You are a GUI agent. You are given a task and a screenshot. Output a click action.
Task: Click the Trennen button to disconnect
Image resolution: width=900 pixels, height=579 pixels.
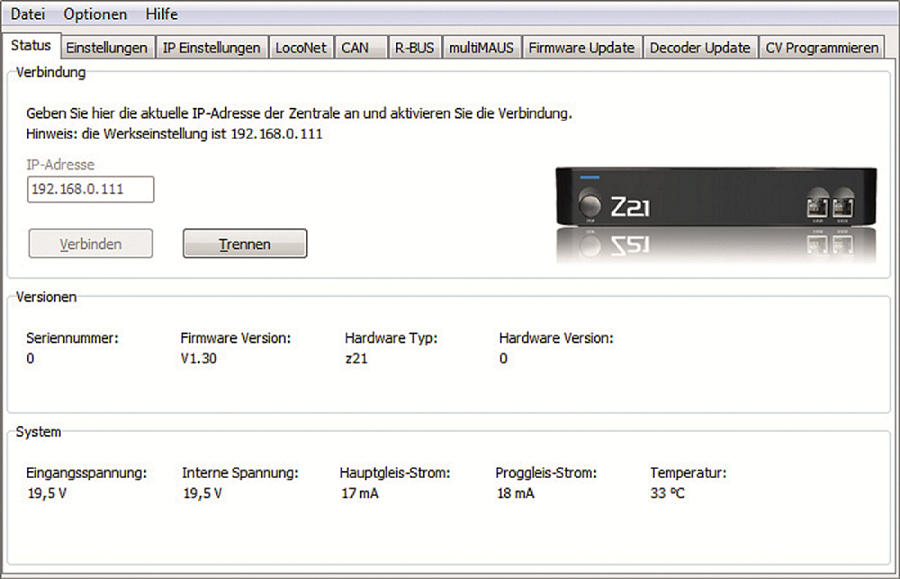244,243
